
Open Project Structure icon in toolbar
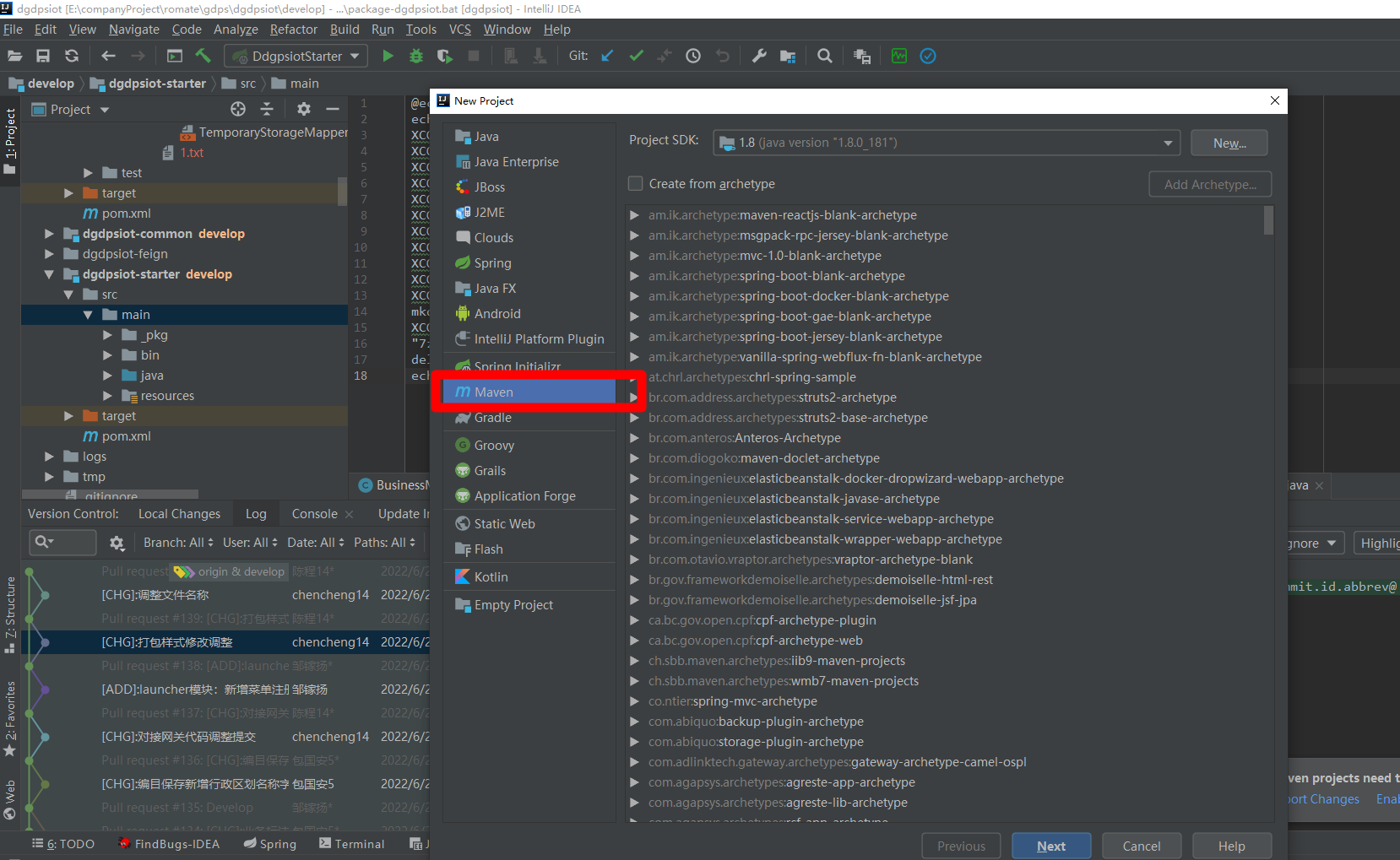[x=788, y=56]
